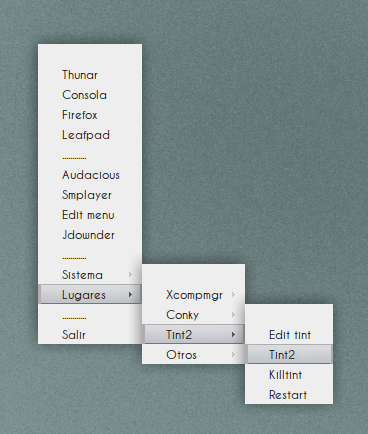Viewport: 368px width, 434px height.
Task: Open Consola menu entry
Action: 90,95
